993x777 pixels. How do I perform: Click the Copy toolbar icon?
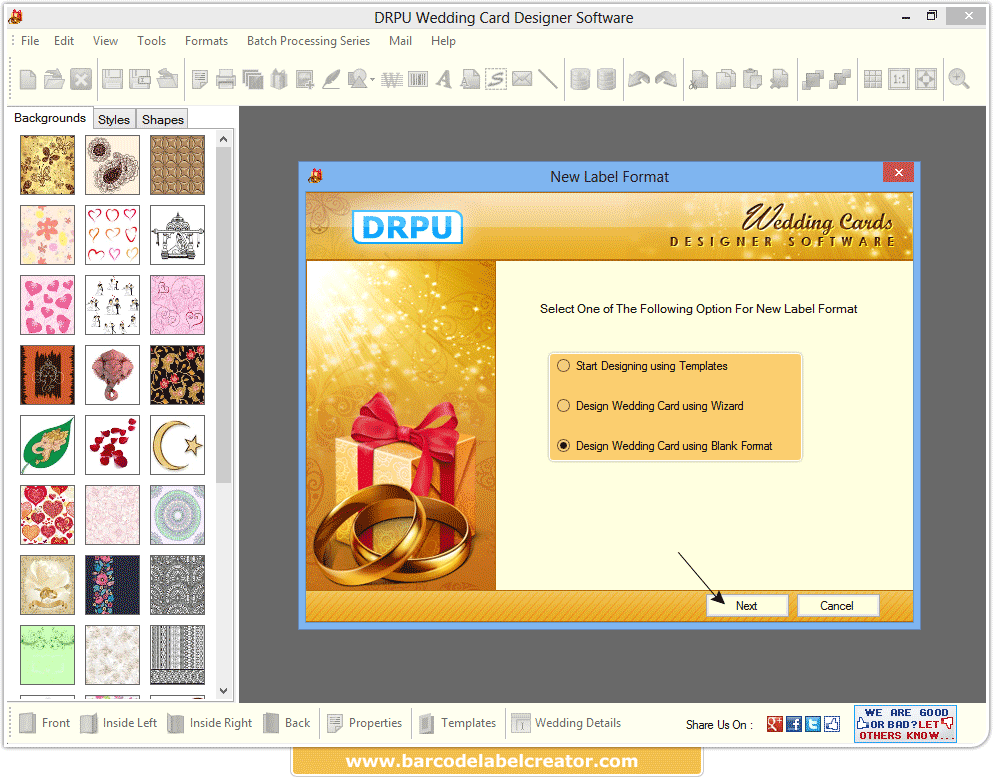point(726,79)
